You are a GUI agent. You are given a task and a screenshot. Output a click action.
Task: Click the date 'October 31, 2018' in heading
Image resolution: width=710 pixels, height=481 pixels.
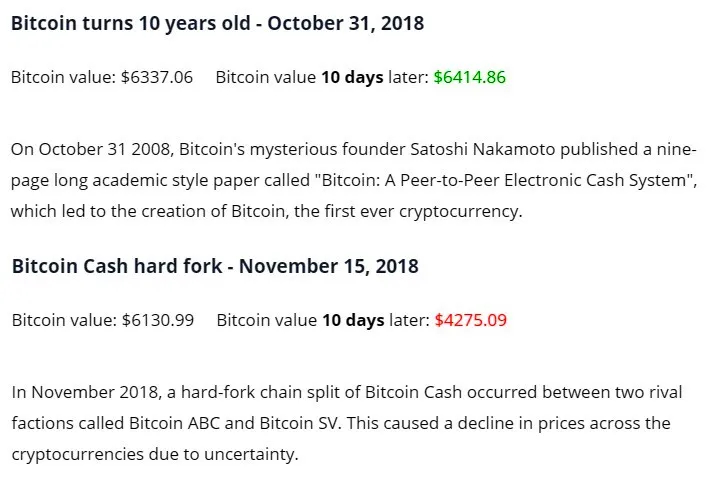click(345, 24)
